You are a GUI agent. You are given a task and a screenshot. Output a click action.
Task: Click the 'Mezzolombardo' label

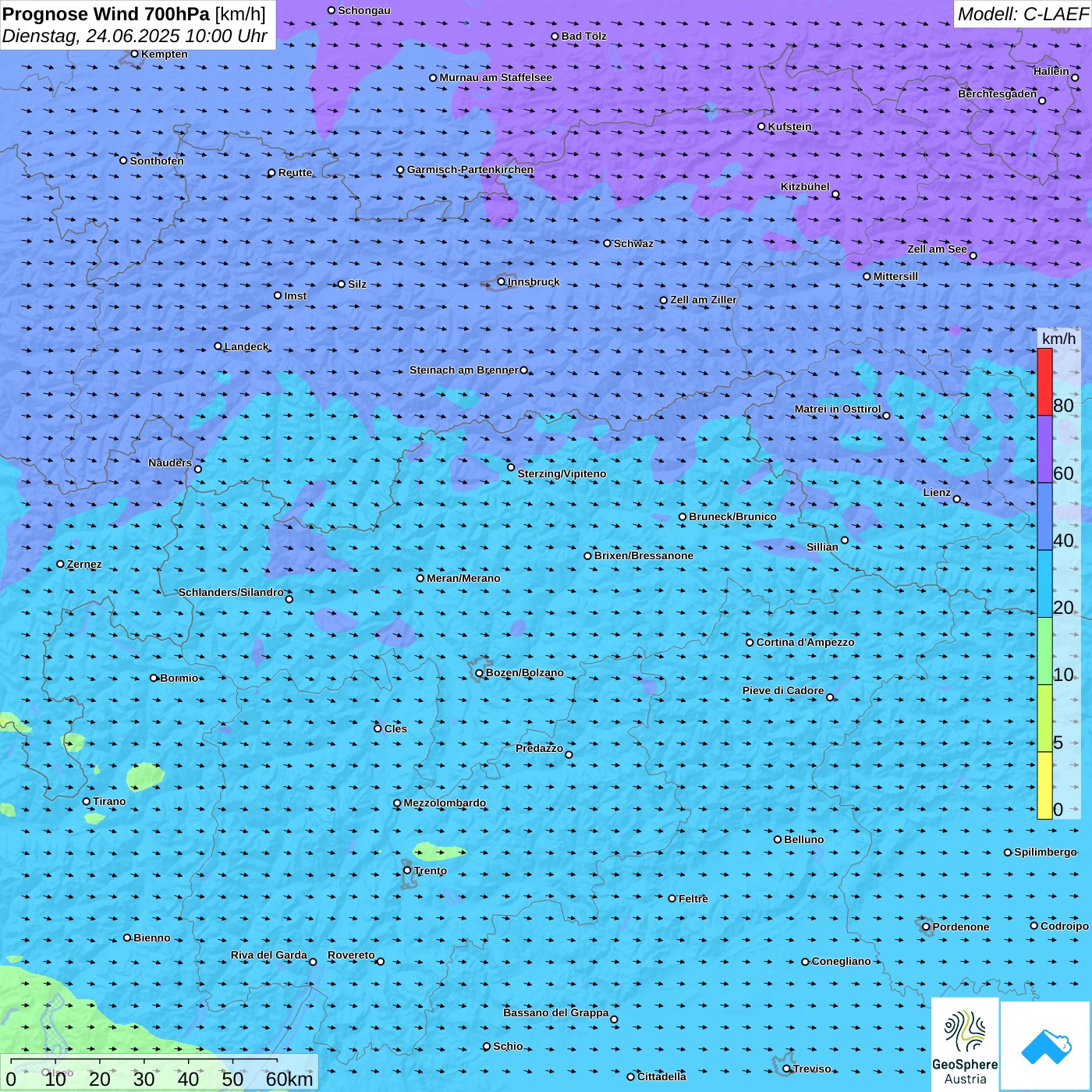click(445, 803)
